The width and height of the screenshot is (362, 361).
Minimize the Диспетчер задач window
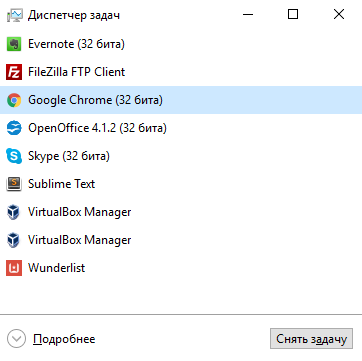(x=248, y=14)
